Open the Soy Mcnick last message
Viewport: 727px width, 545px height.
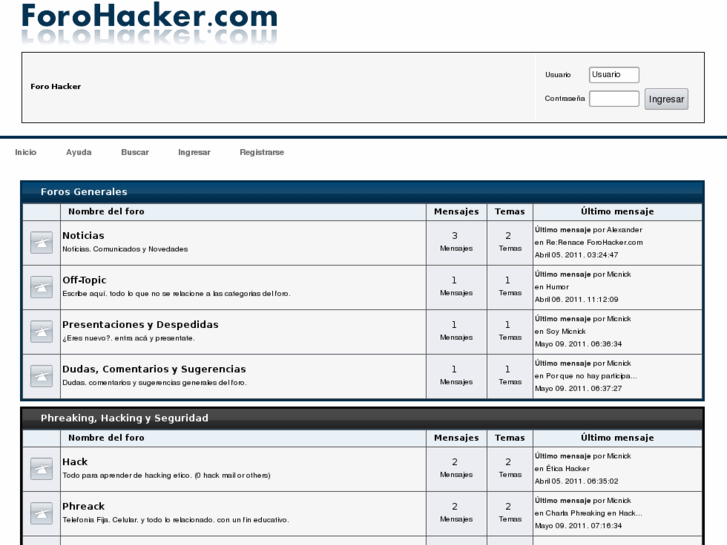pos(566,331)
